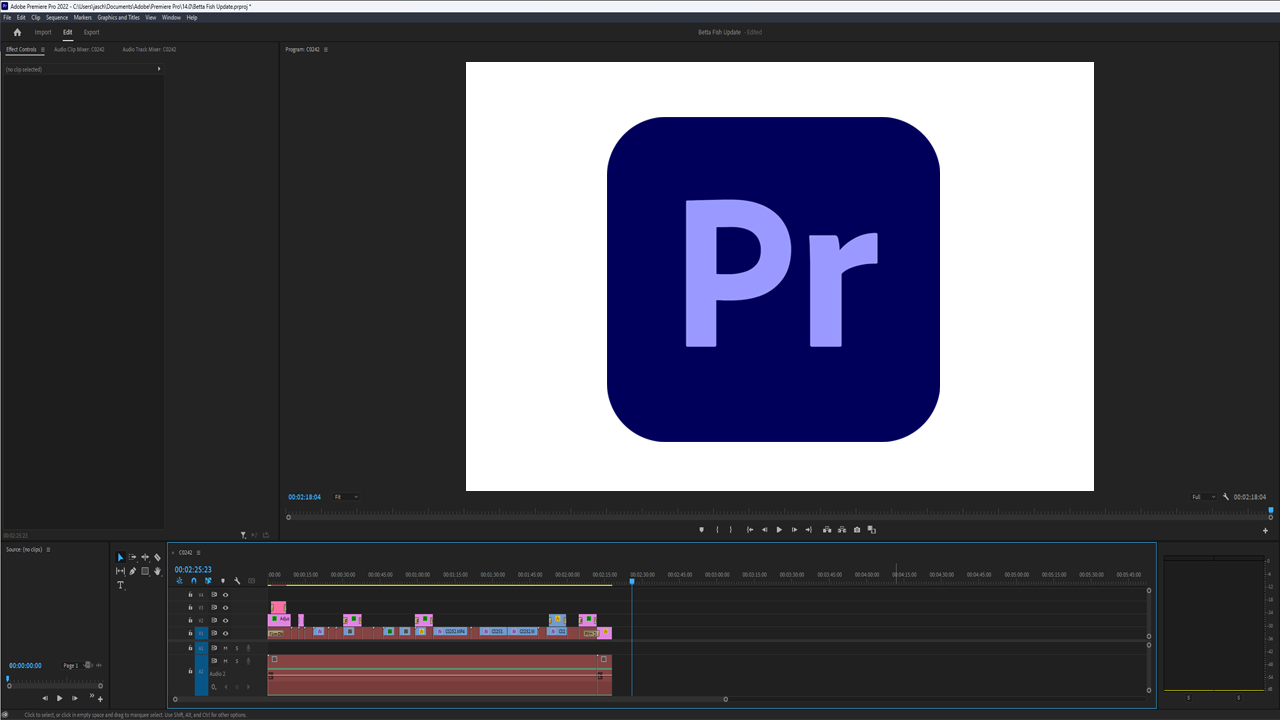Go to Out point in the Program monitor
The image size is (1280, 720).
[809, 530]
